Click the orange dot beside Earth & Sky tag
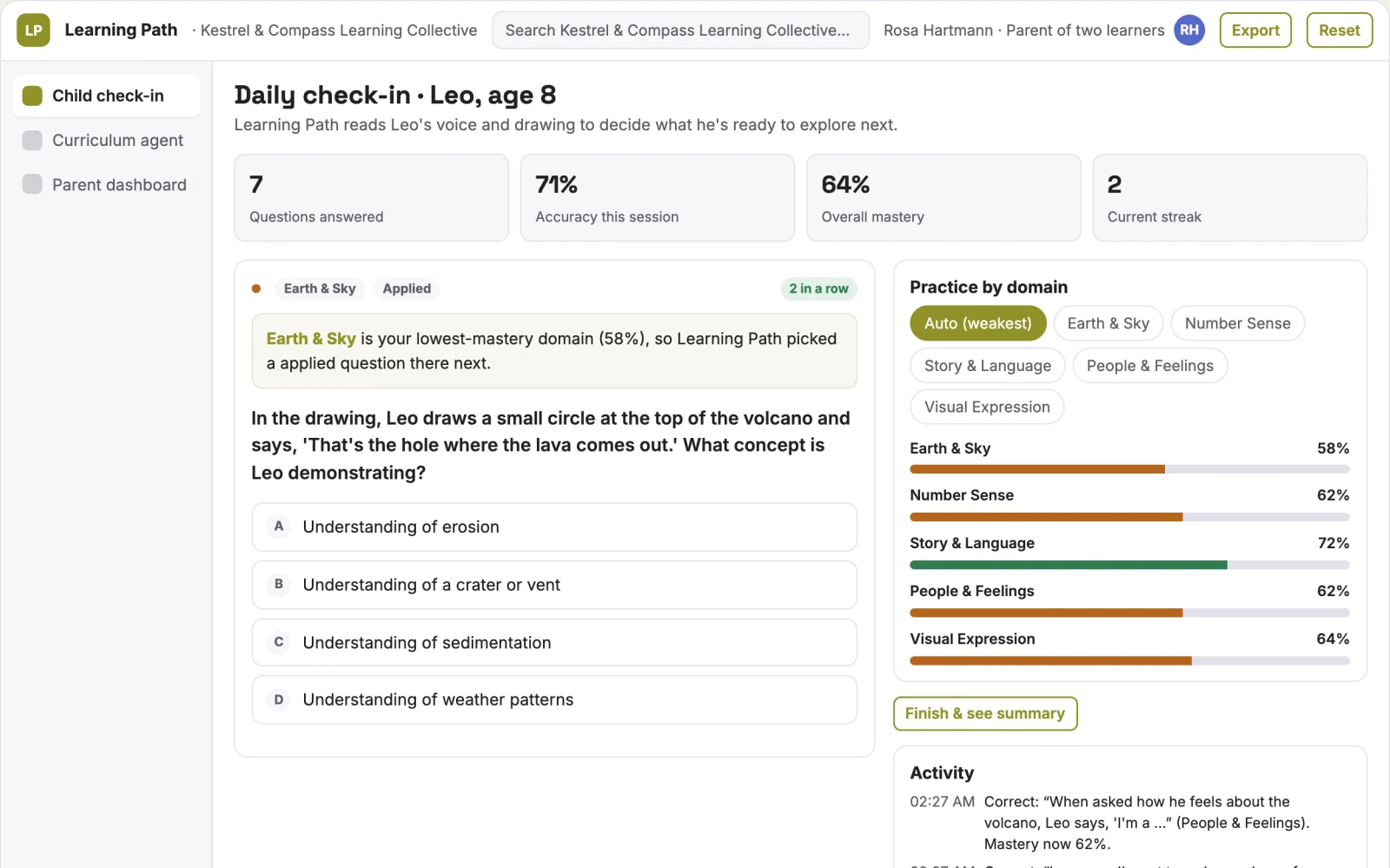This screenshot has width=1390, height=868. coord(256,288)
